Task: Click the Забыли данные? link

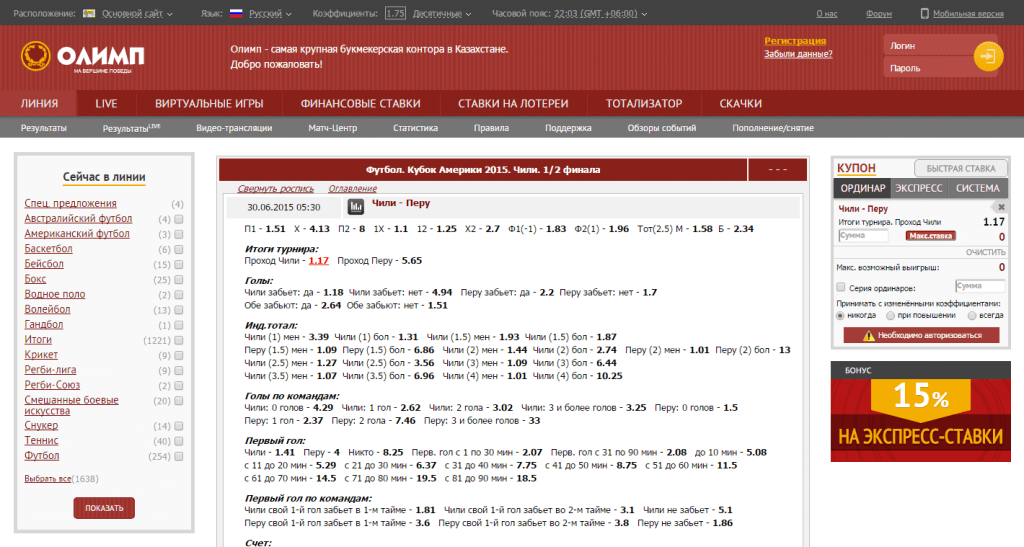Action: pos(798,54)
